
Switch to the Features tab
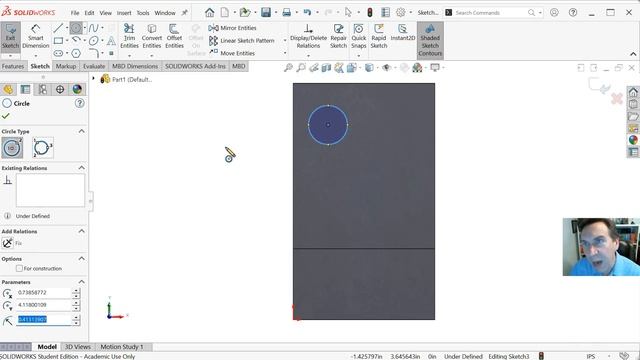tap(13, 66)
